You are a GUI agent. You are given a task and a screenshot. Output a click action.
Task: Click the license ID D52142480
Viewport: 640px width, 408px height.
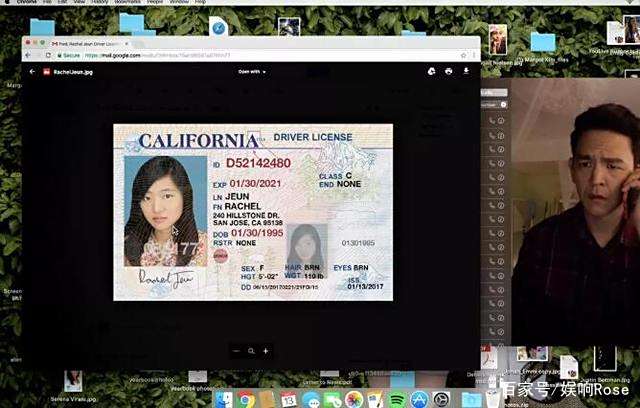pyautogui.click(x=258, y=163)
